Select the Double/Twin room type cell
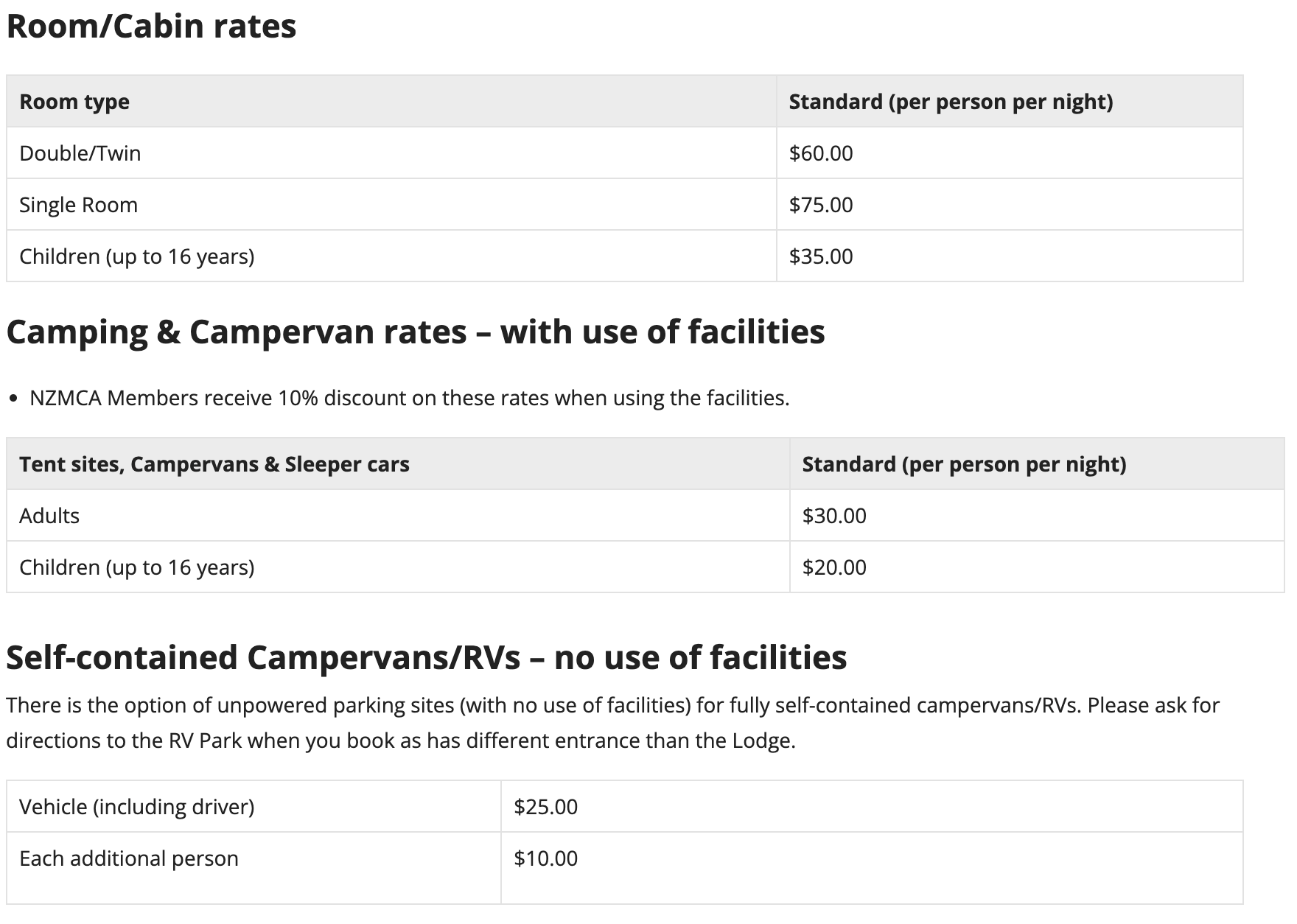This screenshot has width=1297, height=924. pos(80,153)
